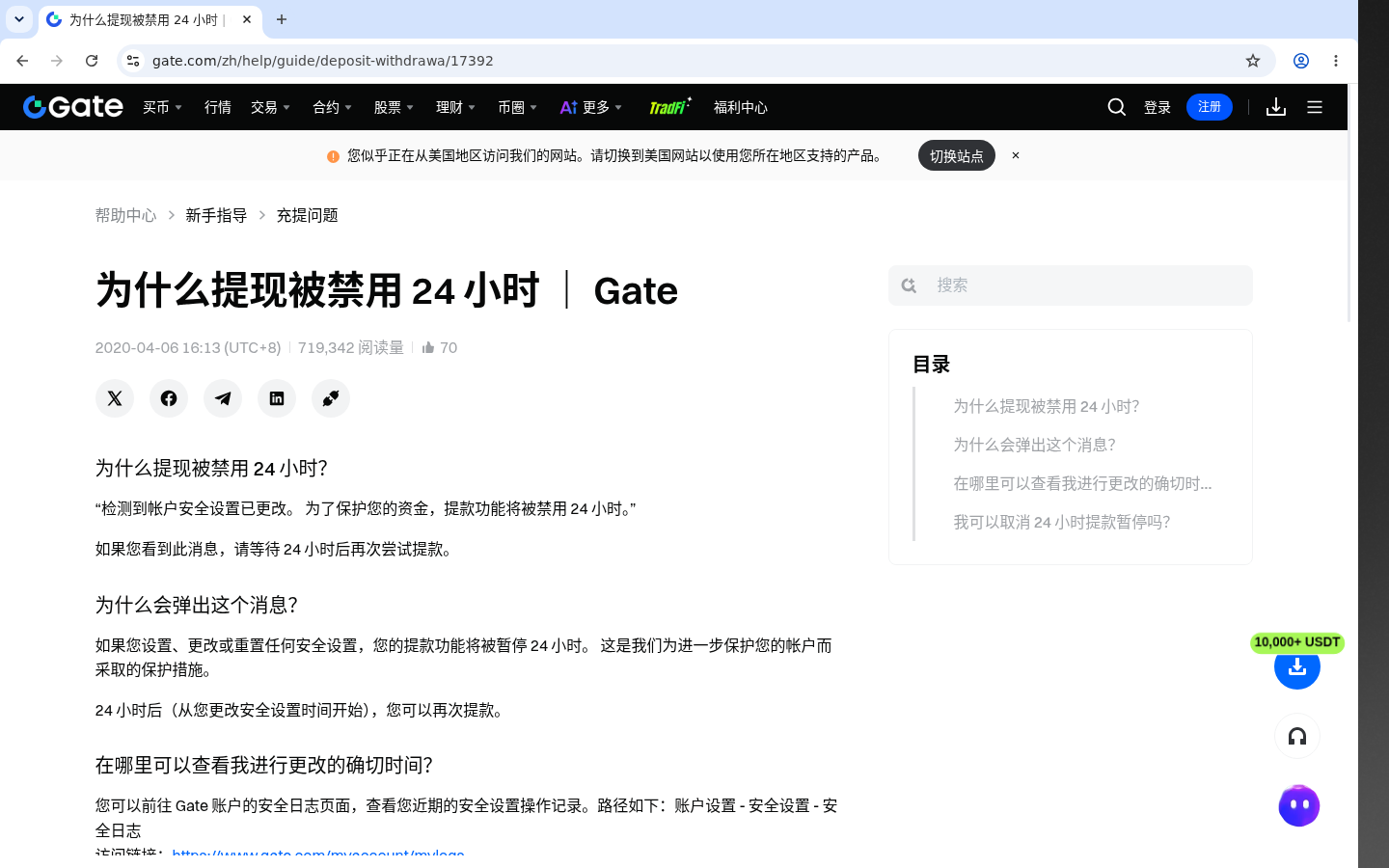Go to 充提问题 breadcrumb
Image resolution: width=1389 pixels, height=868 pixels.
point(307,215)
